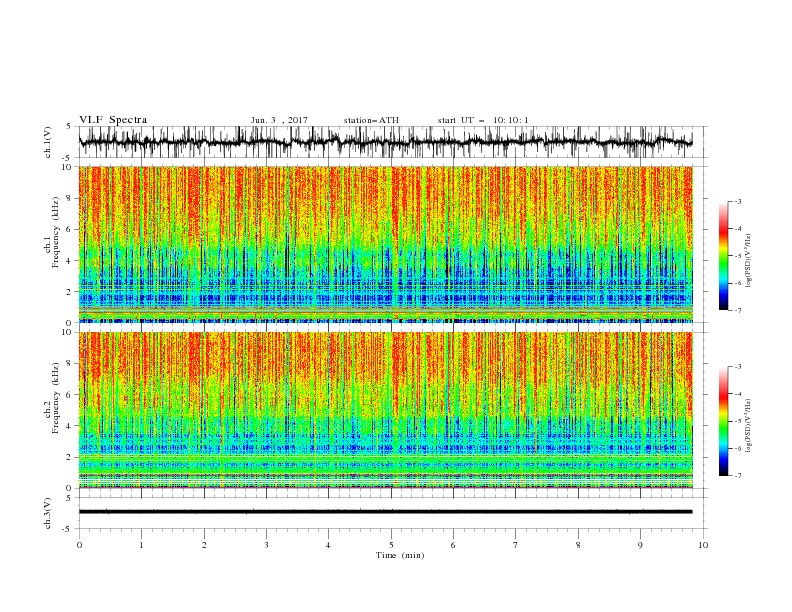Click the "Time (min)" x-axis label
792x612 pixels.
[x=400, y=555]
